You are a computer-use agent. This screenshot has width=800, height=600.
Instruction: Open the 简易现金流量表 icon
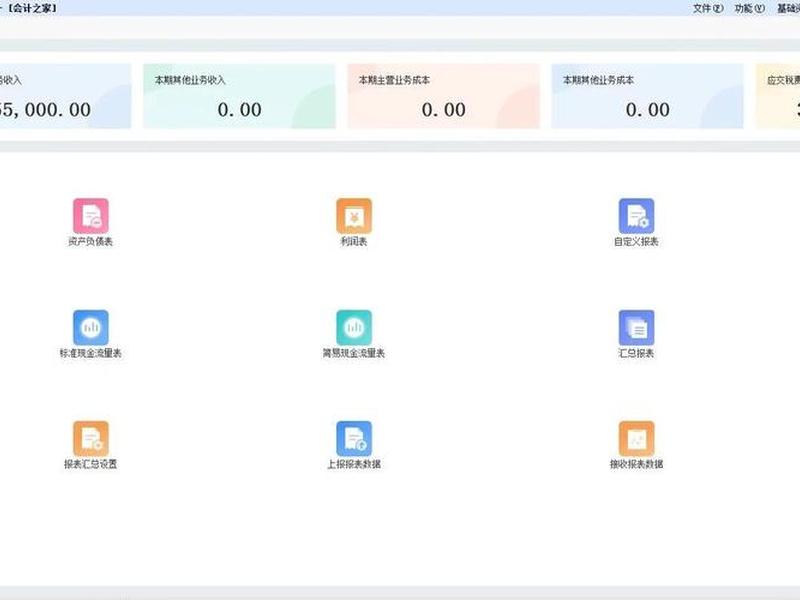pos(354,328)
